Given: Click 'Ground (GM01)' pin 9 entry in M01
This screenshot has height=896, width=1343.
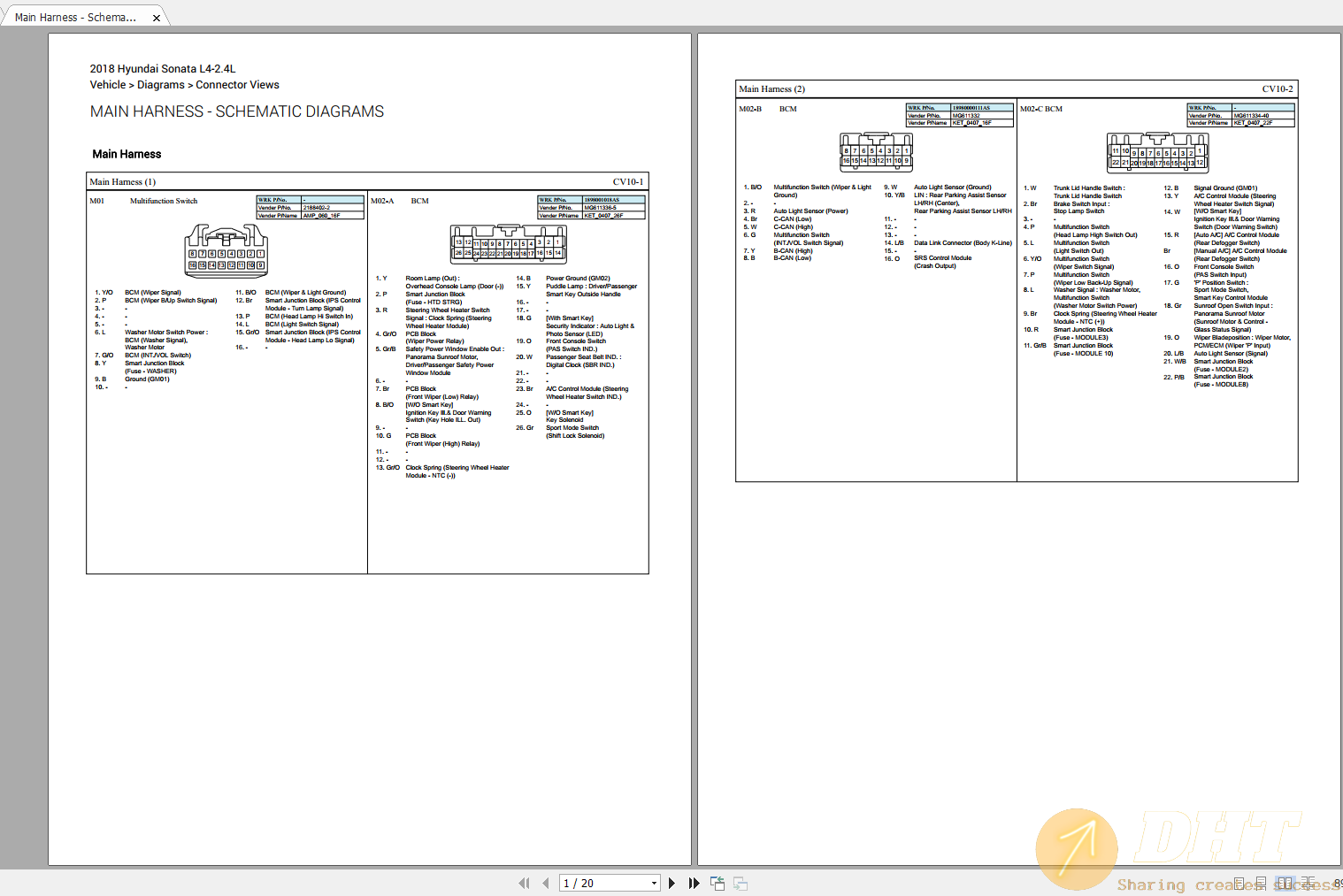Looking at the screenshot, I should [147, 379].
